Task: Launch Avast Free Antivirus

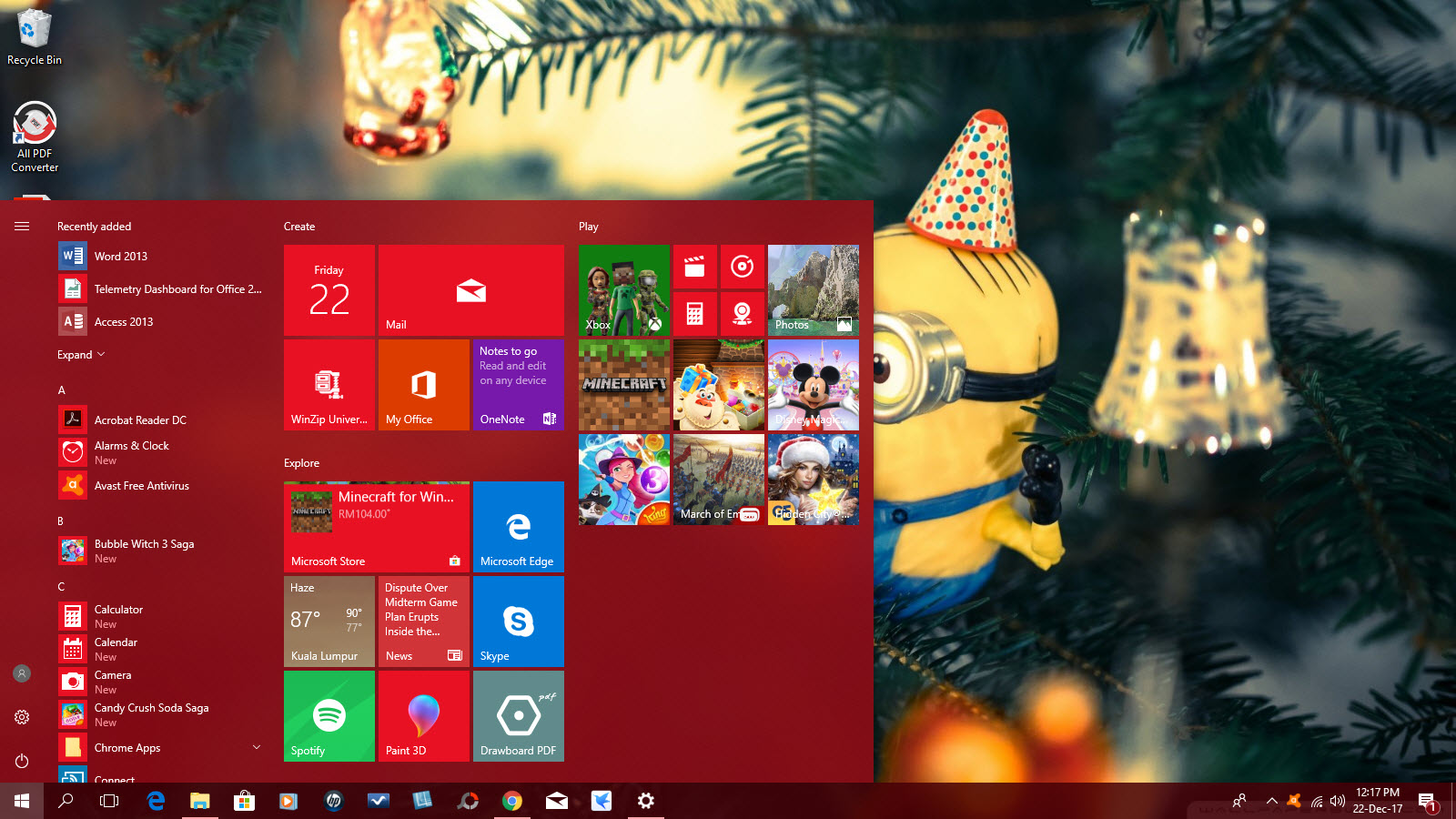Action: click(x=160, y=486)
